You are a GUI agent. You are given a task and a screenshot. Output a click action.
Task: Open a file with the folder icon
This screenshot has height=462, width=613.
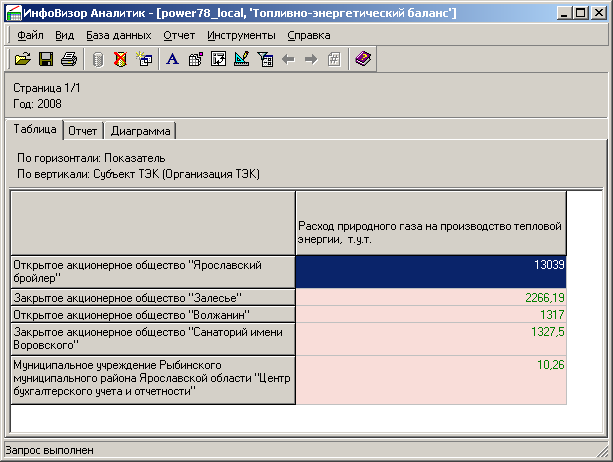point(23,59)
